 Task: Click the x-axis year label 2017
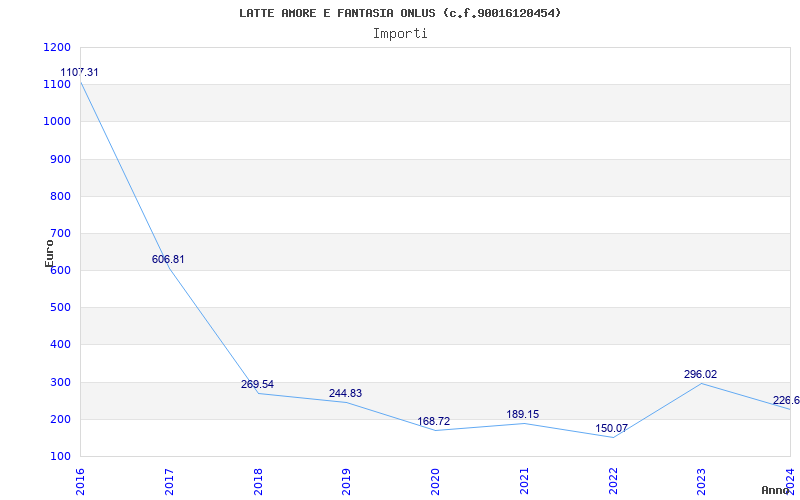169,482
